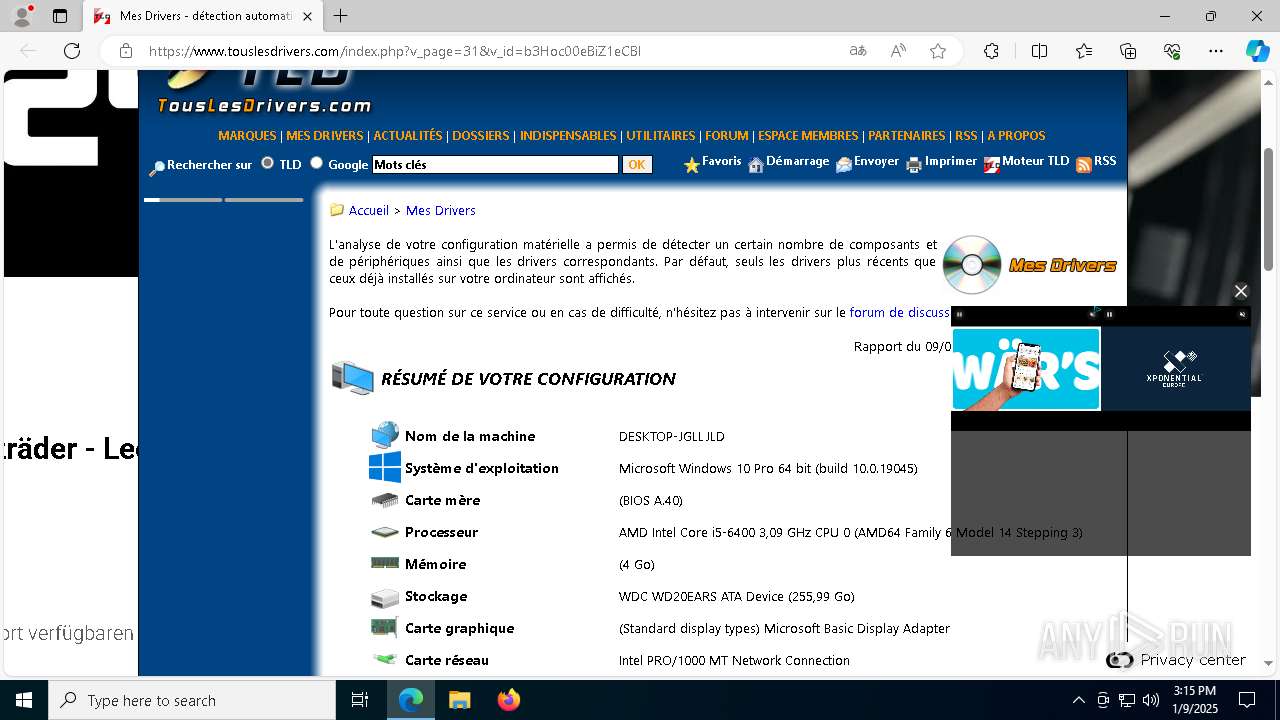
Task: Click the Wir's phone ad thumbnail
Action: [x=1026, y=369]
